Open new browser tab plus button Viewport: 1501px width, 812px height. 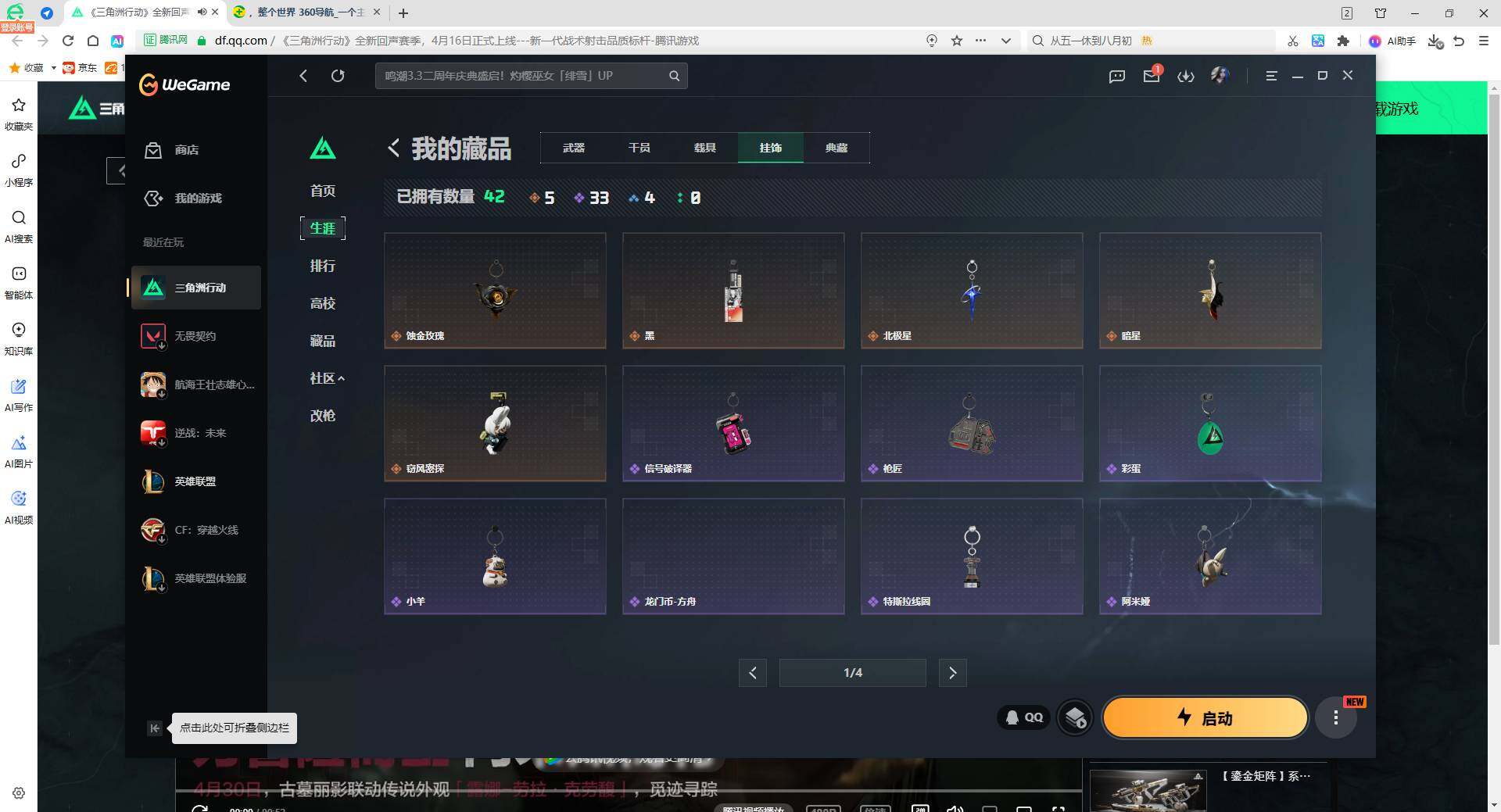tap(403, 13)
